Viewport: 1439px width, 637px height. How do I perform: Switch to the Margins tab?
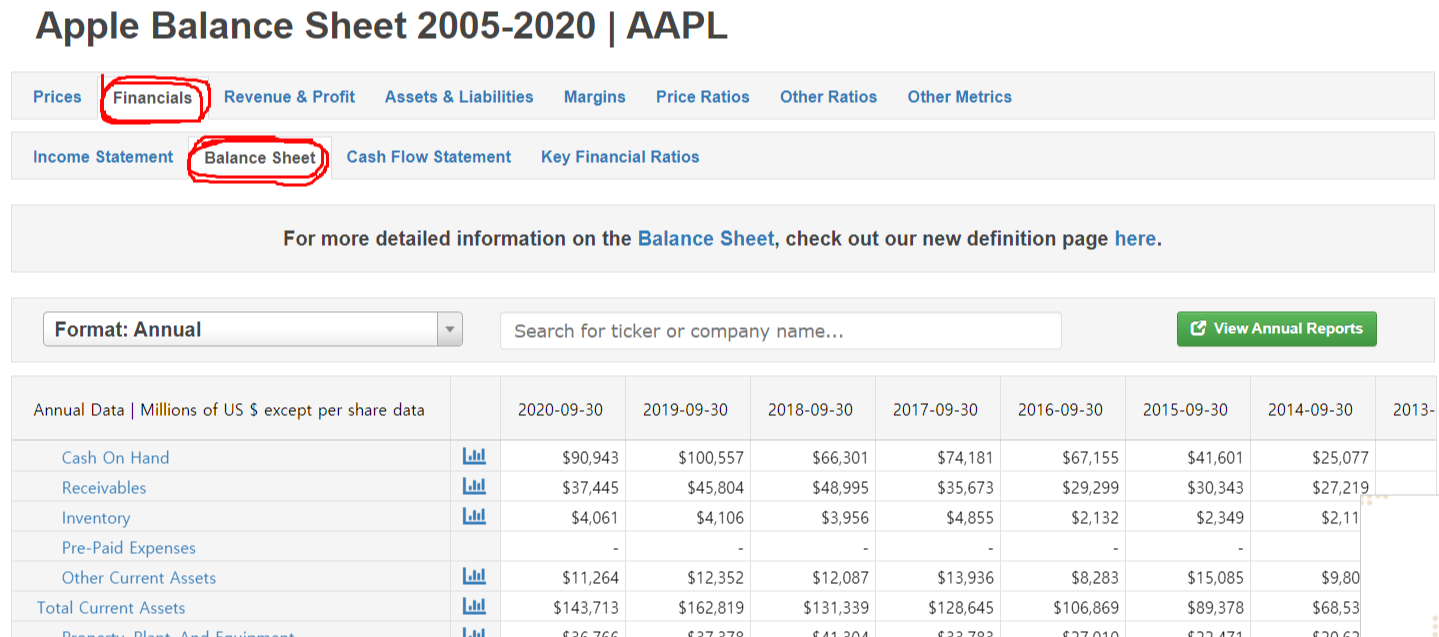pyautogui.click(x=594, y=97)
